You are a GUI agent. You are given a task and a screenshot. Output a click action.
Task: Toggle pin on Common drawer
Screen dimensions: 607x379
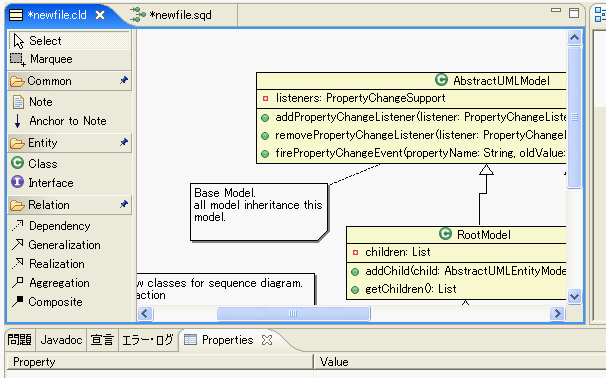pyautogui.click(x=123, y=80)
